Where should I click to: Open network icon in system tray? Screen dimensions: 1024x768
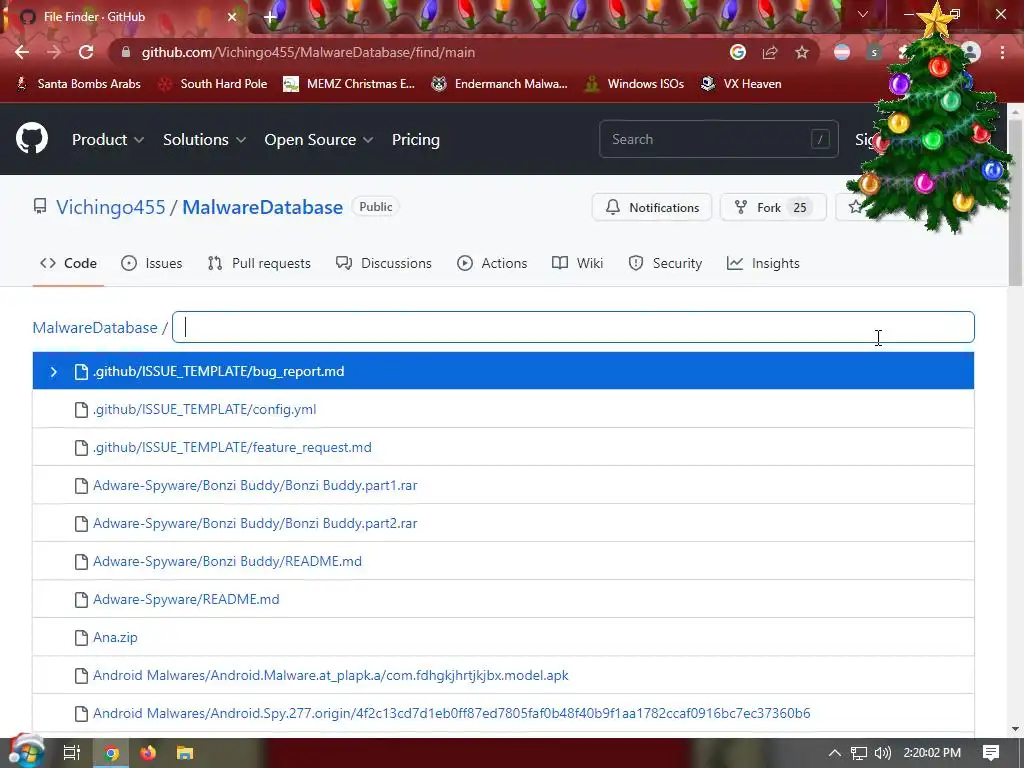coord(859,753)
